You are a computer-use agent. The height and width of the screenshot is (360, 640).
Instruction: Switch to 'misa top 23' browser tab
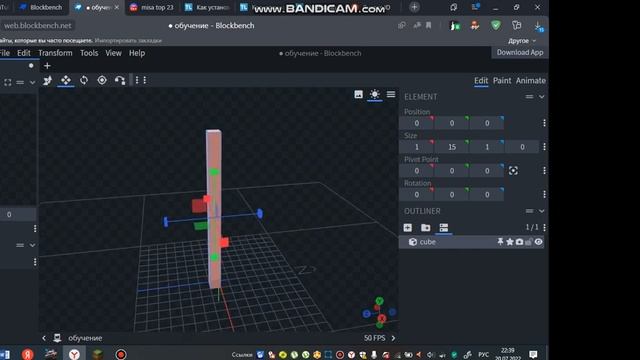point(151,7)
